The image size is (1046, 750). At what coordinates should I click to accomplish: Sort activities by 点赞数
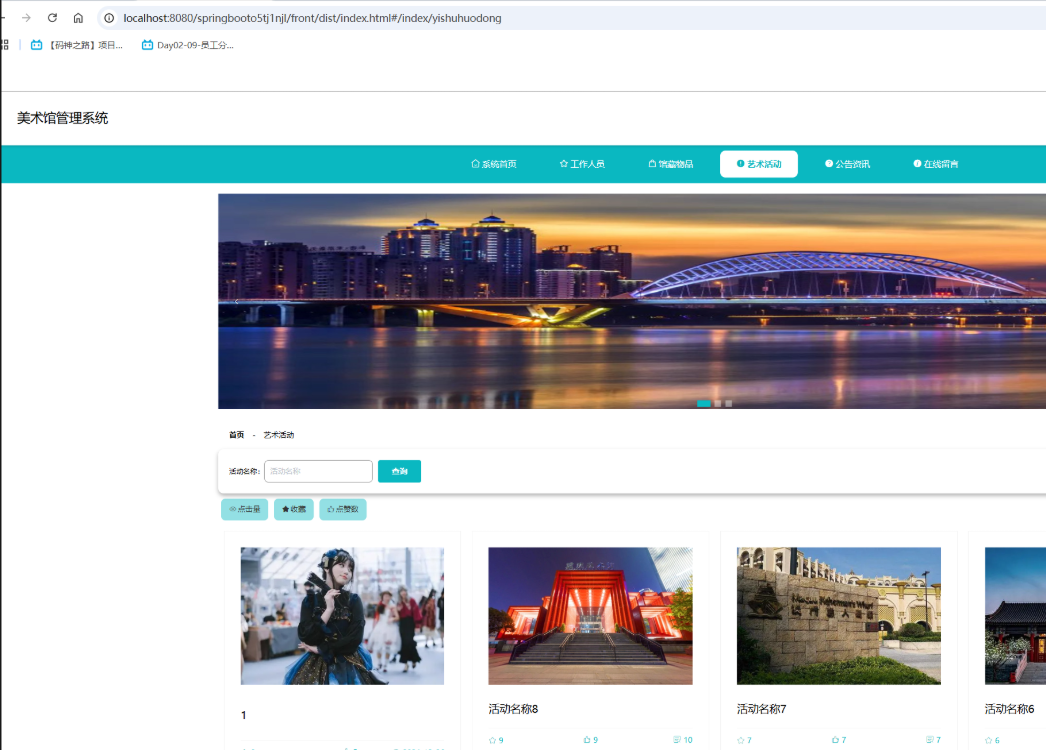[x=343, y=510]
